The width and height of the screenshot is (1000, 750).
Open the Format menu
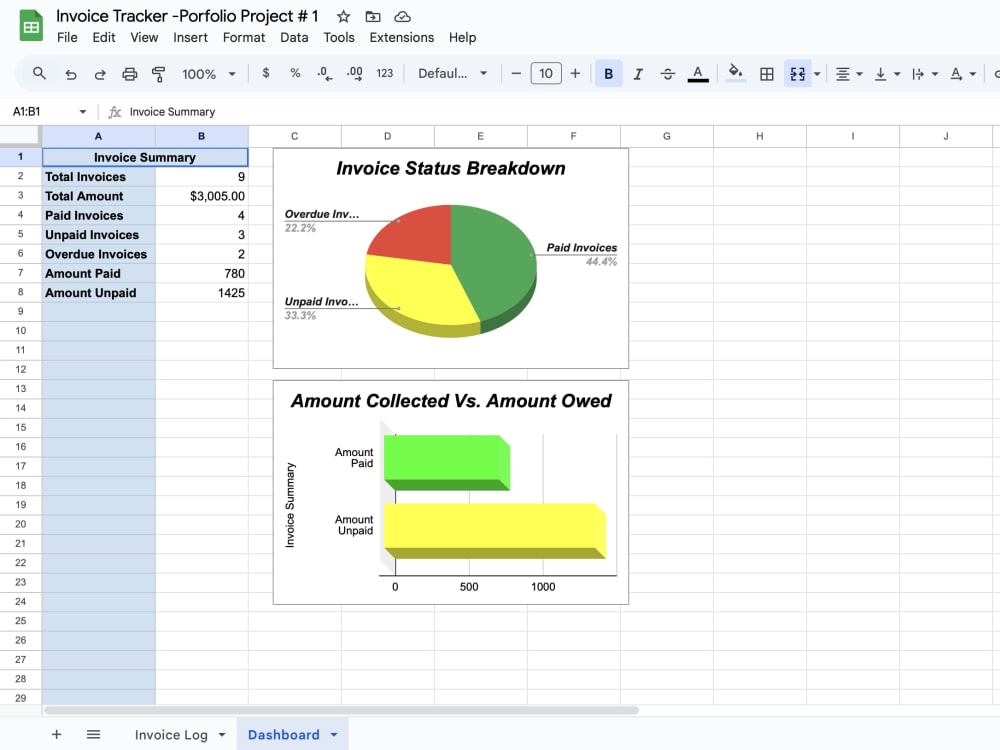click(244, 38)
